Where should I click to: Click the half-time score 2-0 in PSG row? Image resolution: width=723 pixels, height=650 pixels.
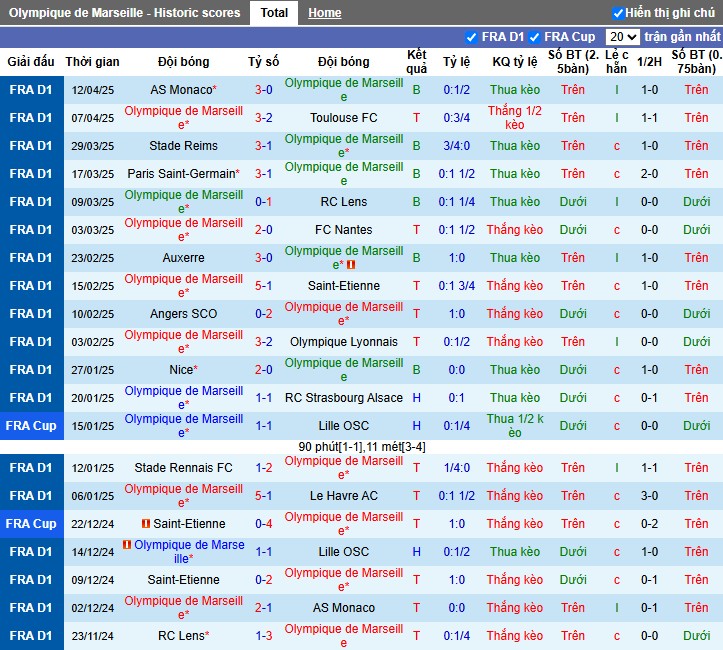pos(649,174)
